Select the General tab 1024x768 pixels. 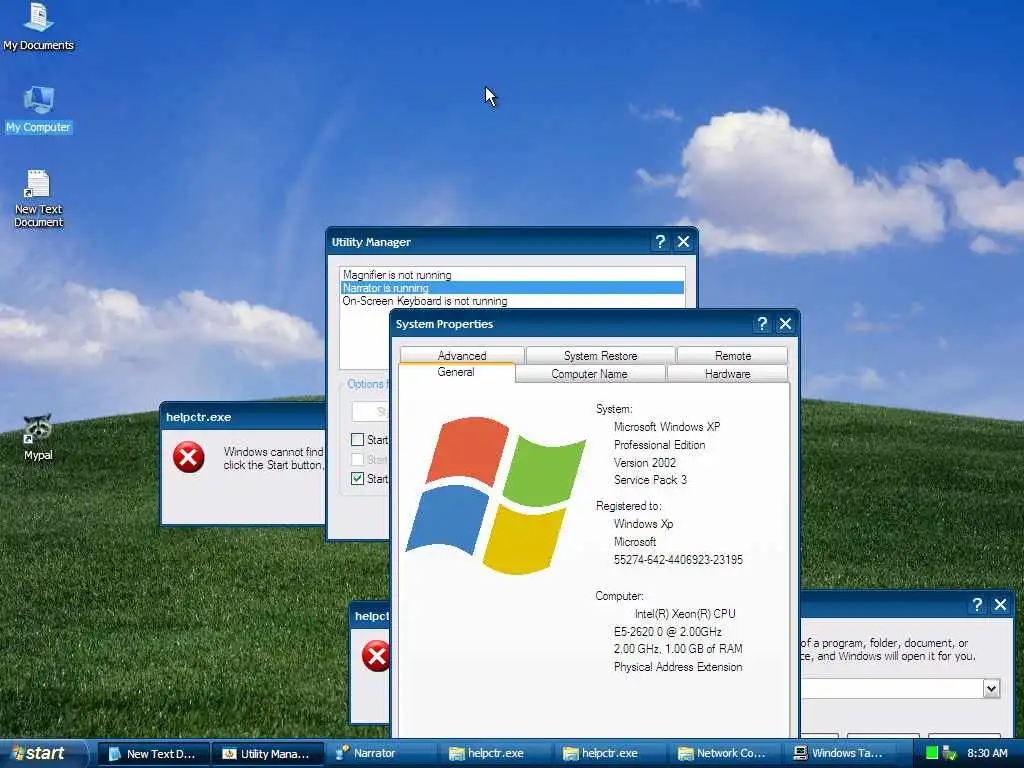pos(456,372)
